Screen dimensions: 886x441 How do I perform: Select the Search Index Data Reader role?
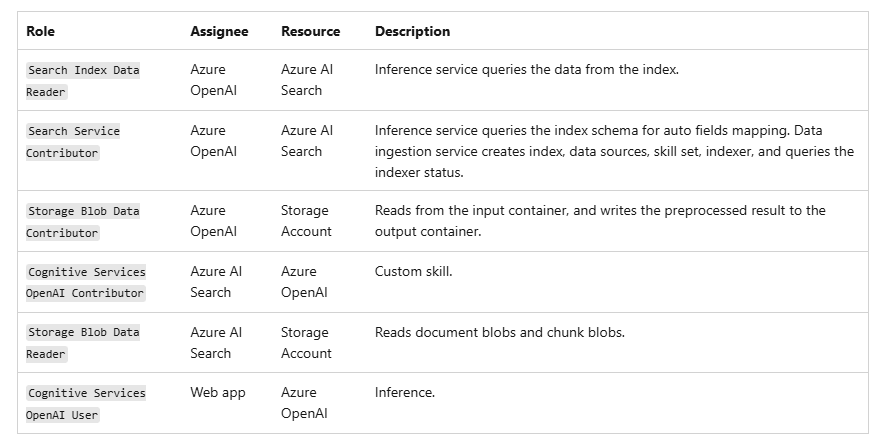[83, 81]
